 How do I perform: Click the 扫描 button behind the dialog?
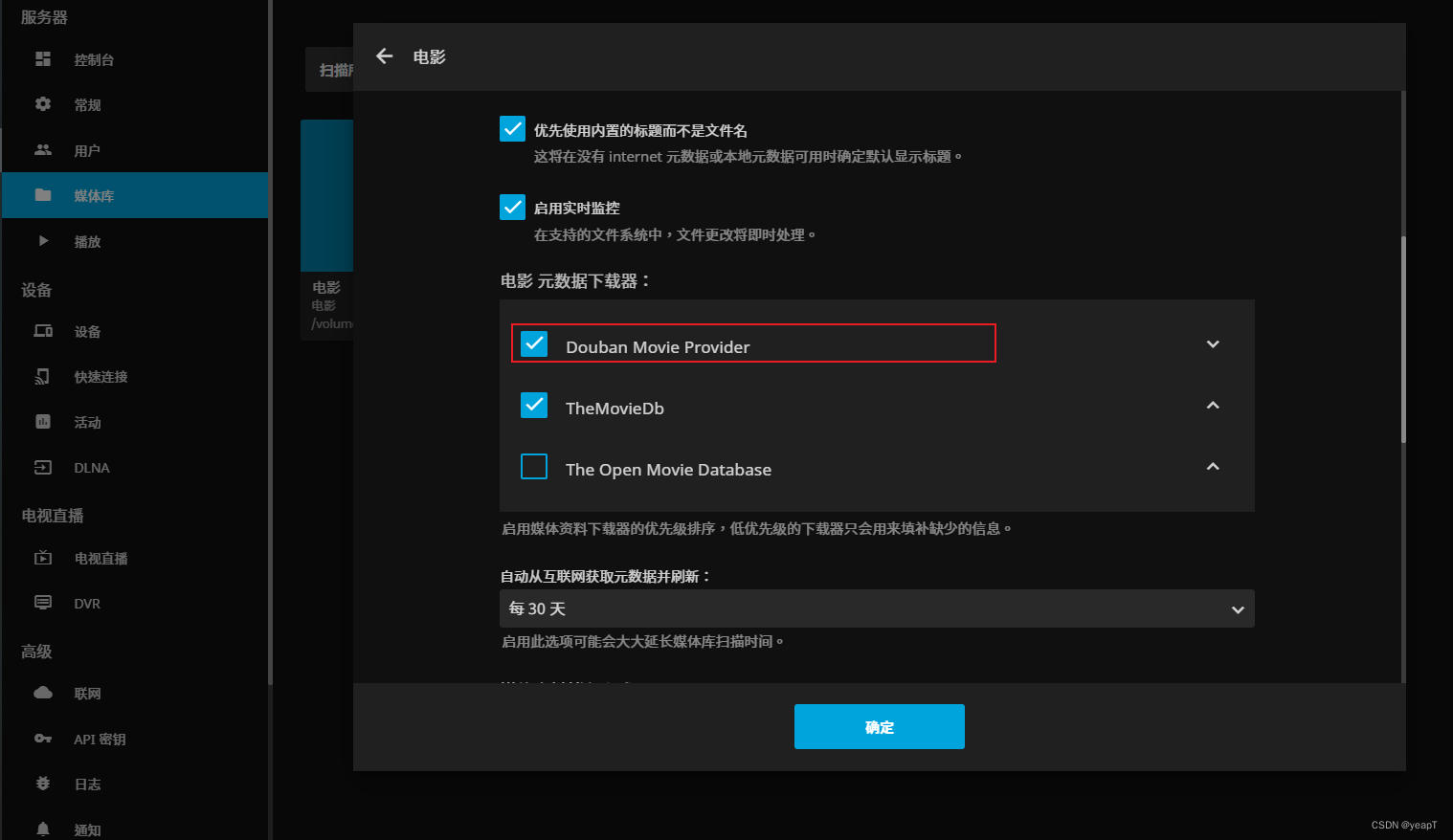pos(330,70)
